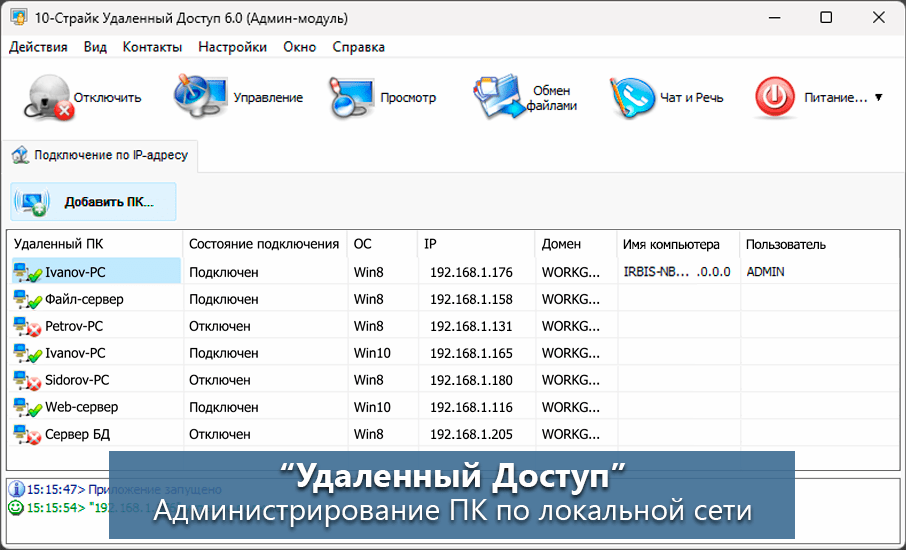This screenshot has height=550, width=906.
Task: Click IP address 192.168.1.158
Action: tap(471, 299)
